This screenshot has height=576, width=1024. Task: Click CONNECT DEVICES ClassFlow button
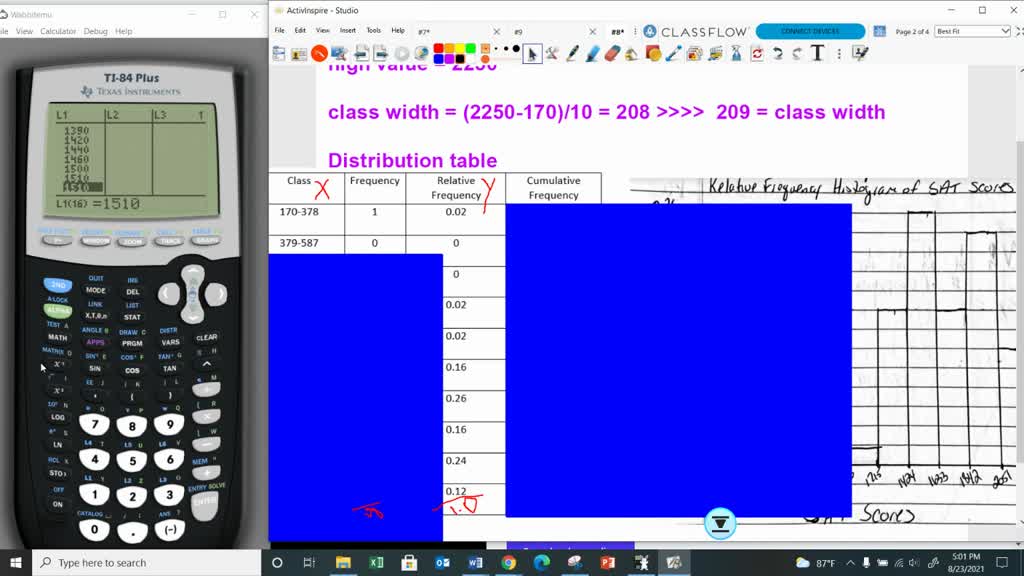pyautogui.click(x=810, y=31)
